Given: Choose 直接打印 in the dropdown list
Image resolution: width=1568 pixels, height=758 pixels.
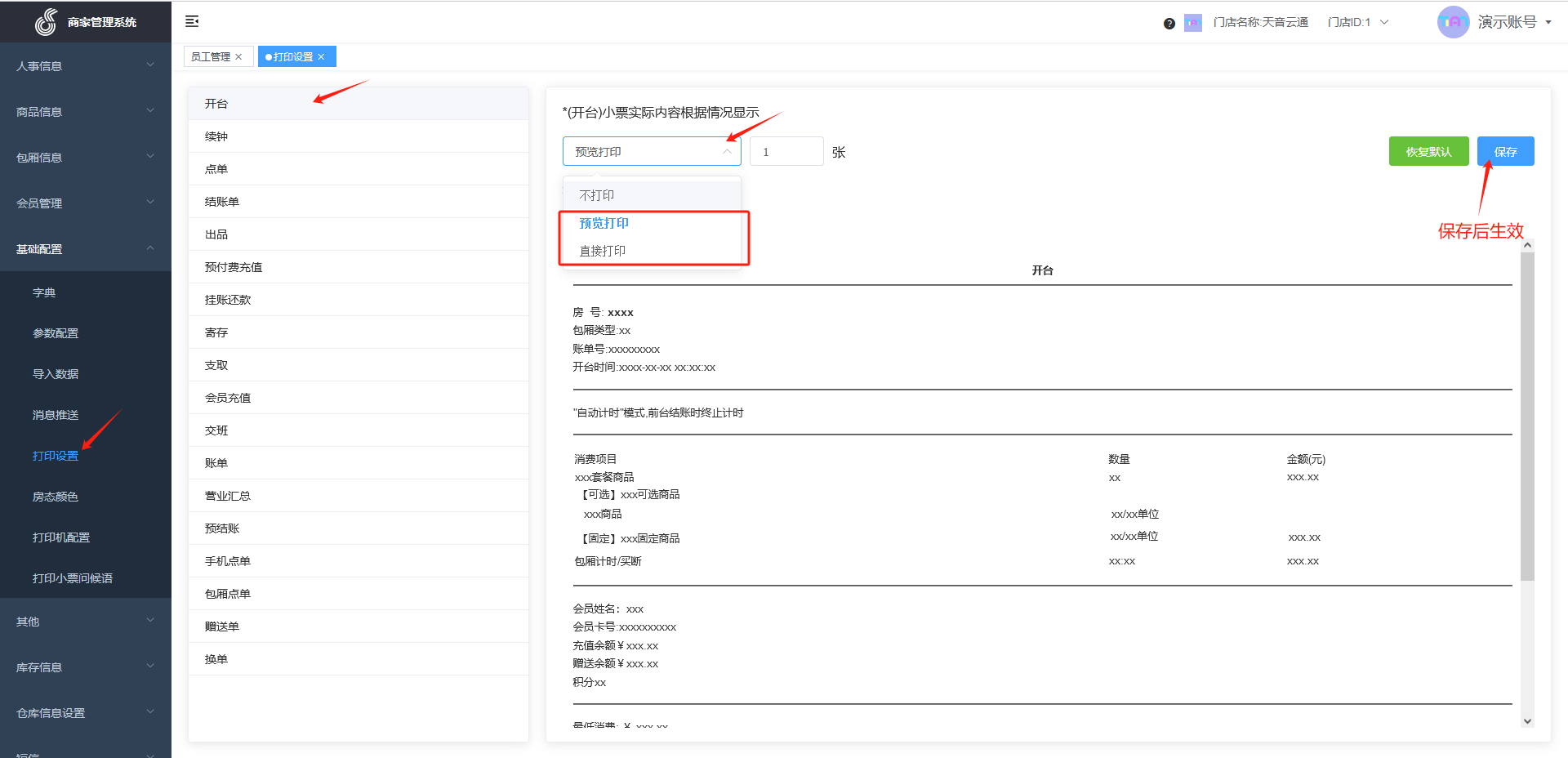Looking at the screenshot, I should [x=652, y=251].
